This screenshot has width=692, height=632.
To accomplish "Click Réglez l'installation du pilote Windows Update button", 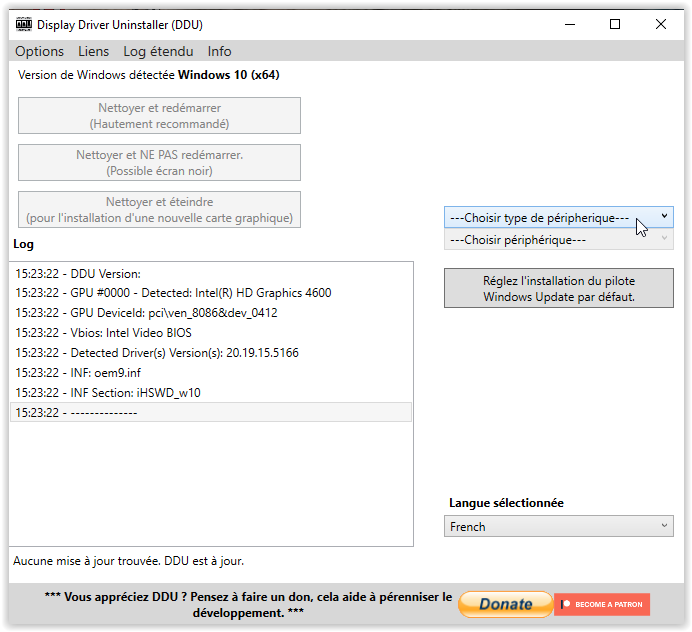I will tap(559, 288).
